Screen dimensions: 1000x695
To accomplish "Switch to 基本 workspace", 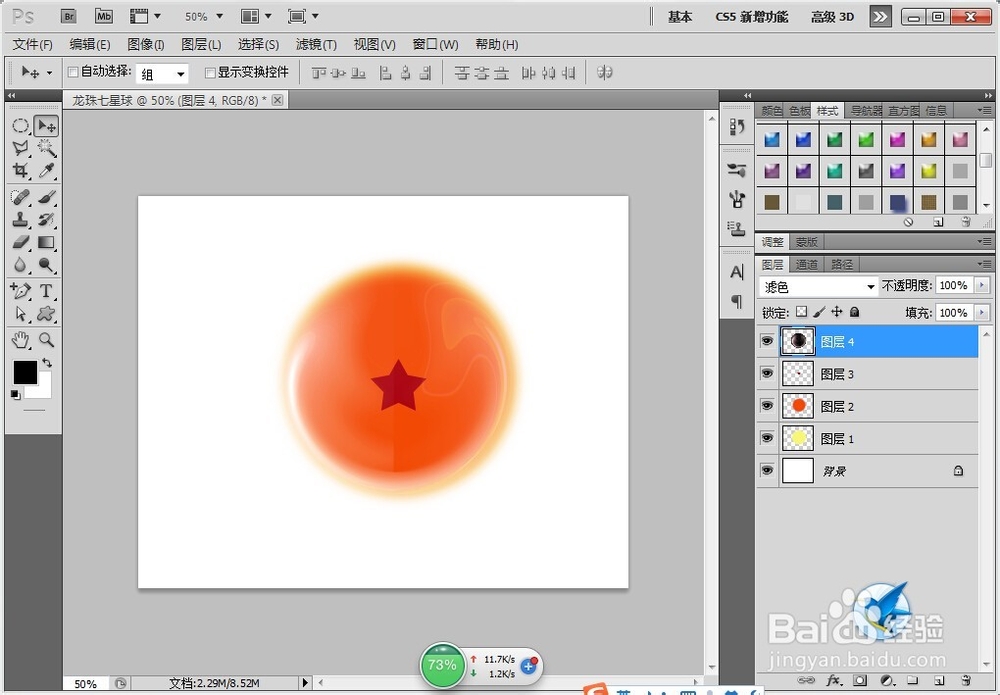I will pos(680,17).
